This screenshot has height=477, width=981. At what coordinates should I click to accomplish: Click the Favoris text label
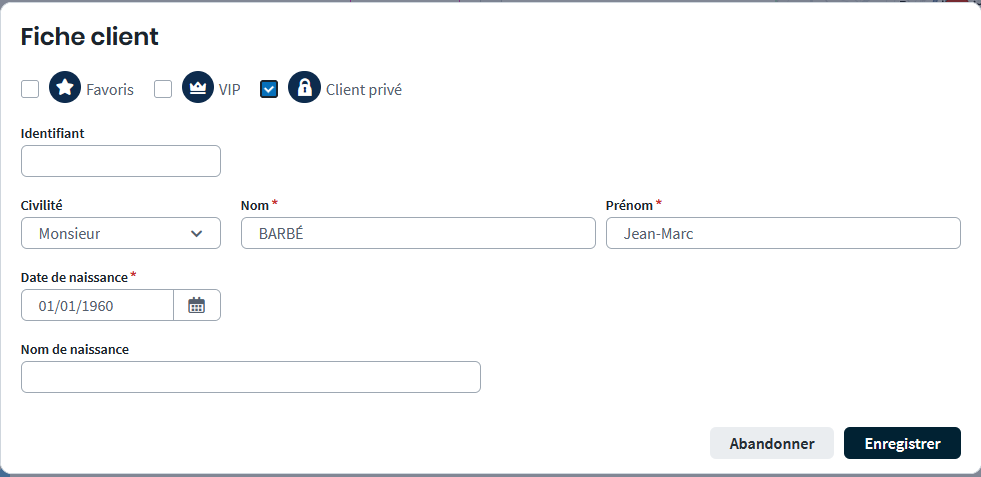click(x=110, y=89)
